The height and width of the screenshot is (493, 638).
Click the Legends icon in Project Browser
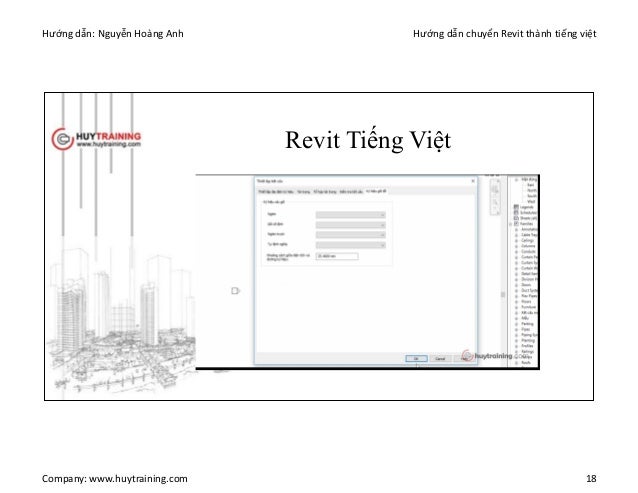516,207
